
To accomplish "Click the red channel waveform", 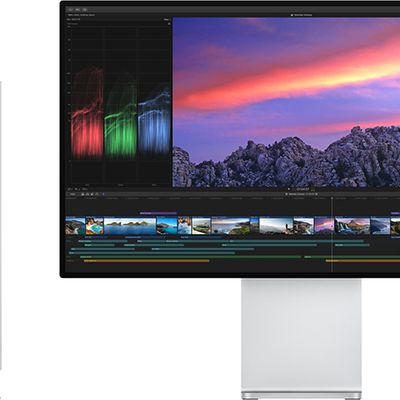I will [88, 112].
